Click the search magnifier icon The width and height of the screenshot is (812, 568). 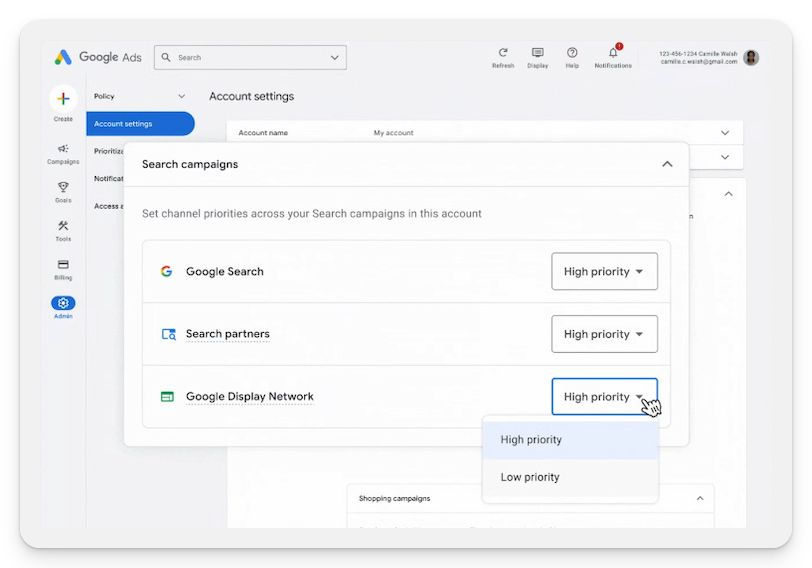pos(166,57)
